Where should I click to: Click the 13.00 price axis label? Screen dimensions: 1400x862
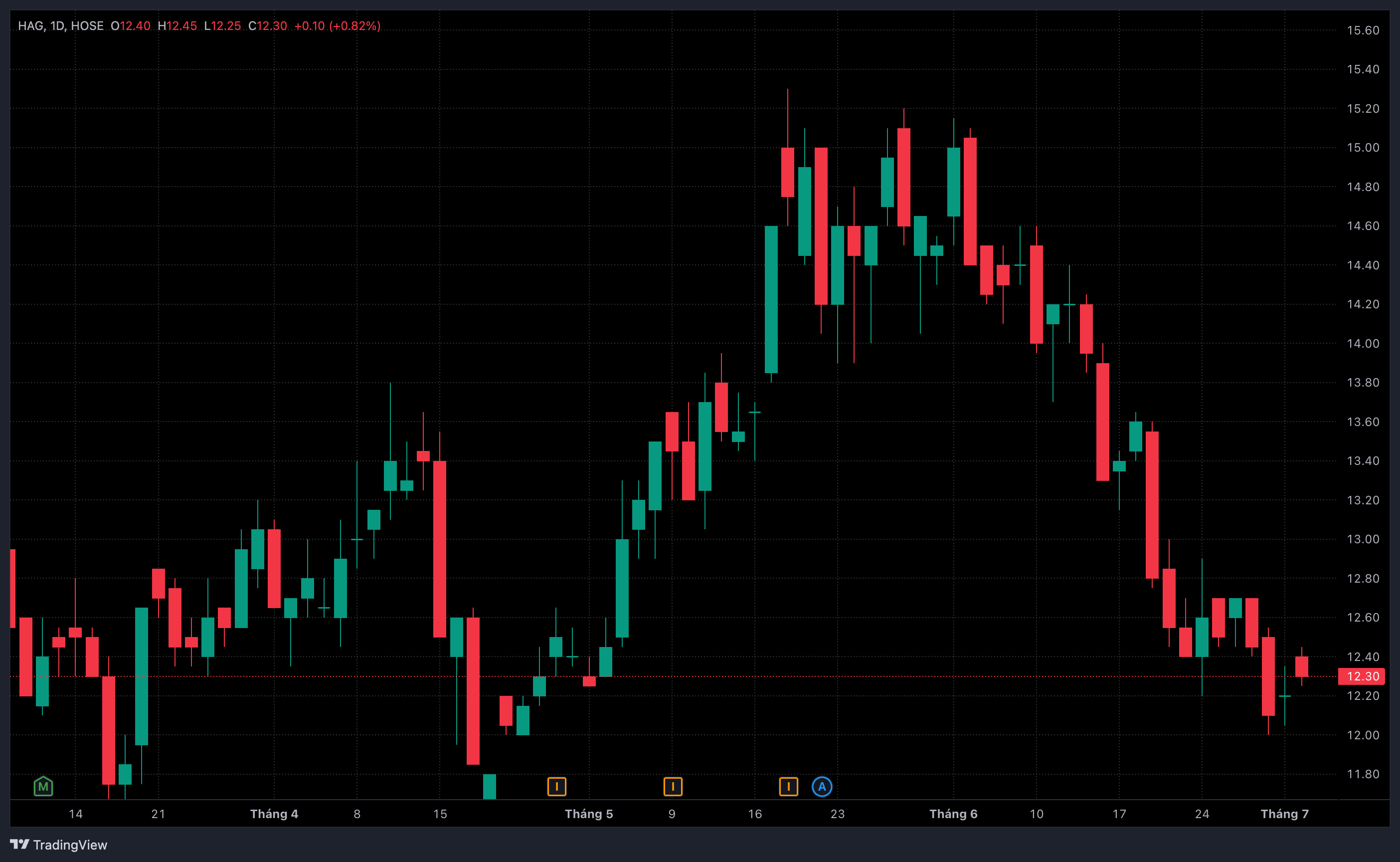tap(1363, 539)
